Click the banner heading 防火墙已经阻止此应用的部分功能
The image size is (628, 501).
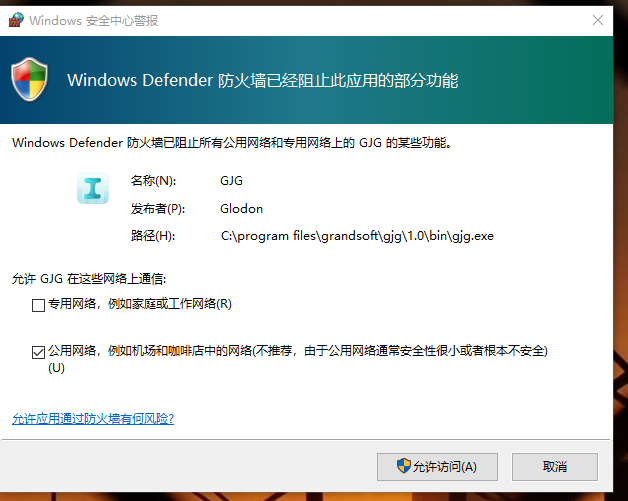click(338, 80)
